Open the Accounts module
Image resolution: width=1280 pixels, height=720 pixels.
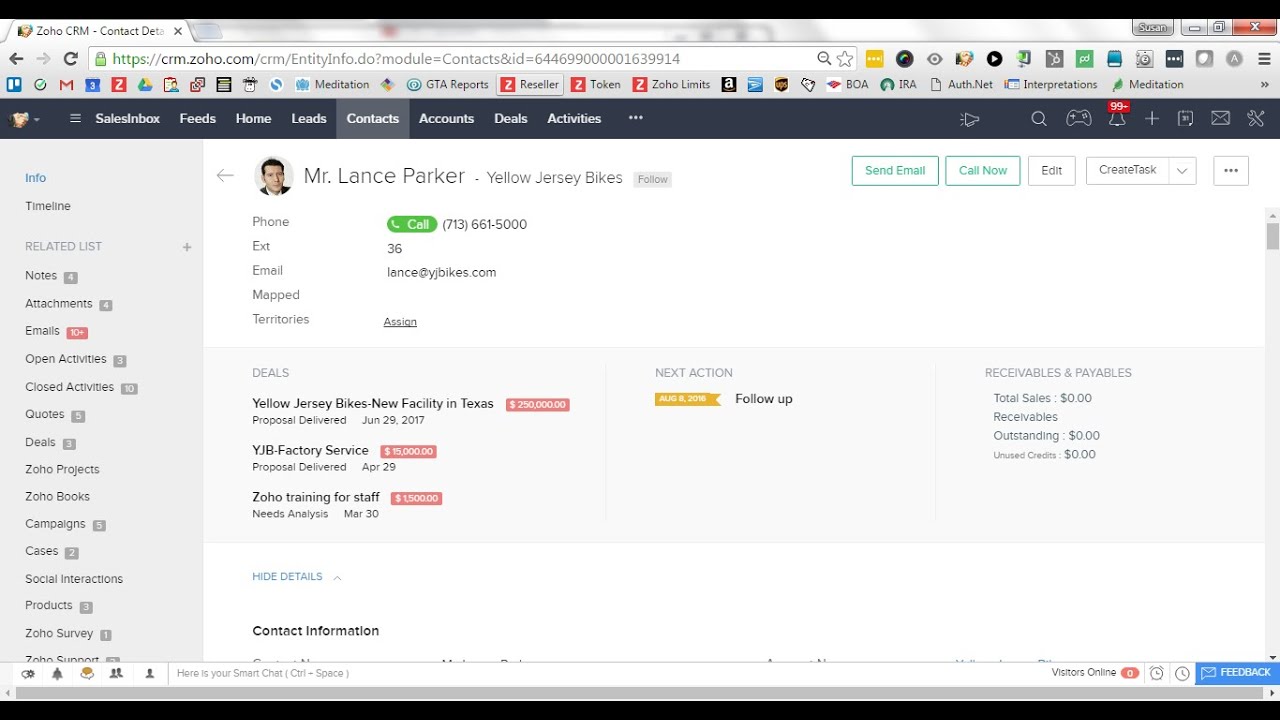coord(446,119)
